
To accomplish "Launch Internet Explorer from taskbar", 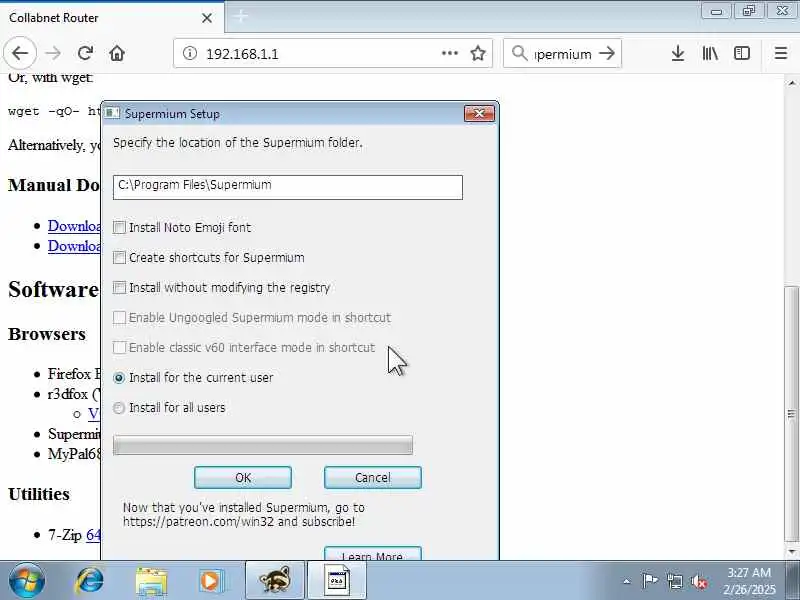I will pos(89,581).
